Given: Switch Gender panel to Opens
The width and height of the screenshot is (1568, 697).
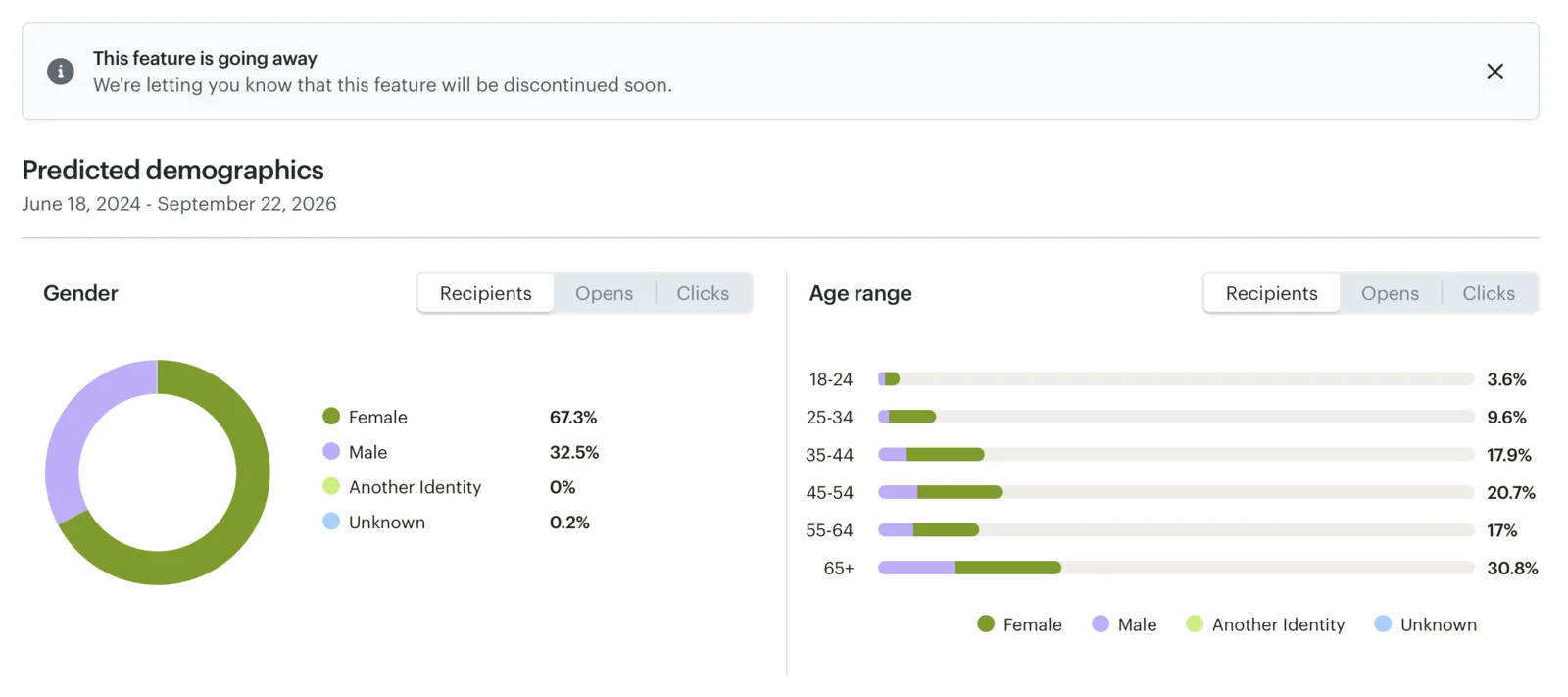Looking at the screenshot, I should click(x=604, y=293).
